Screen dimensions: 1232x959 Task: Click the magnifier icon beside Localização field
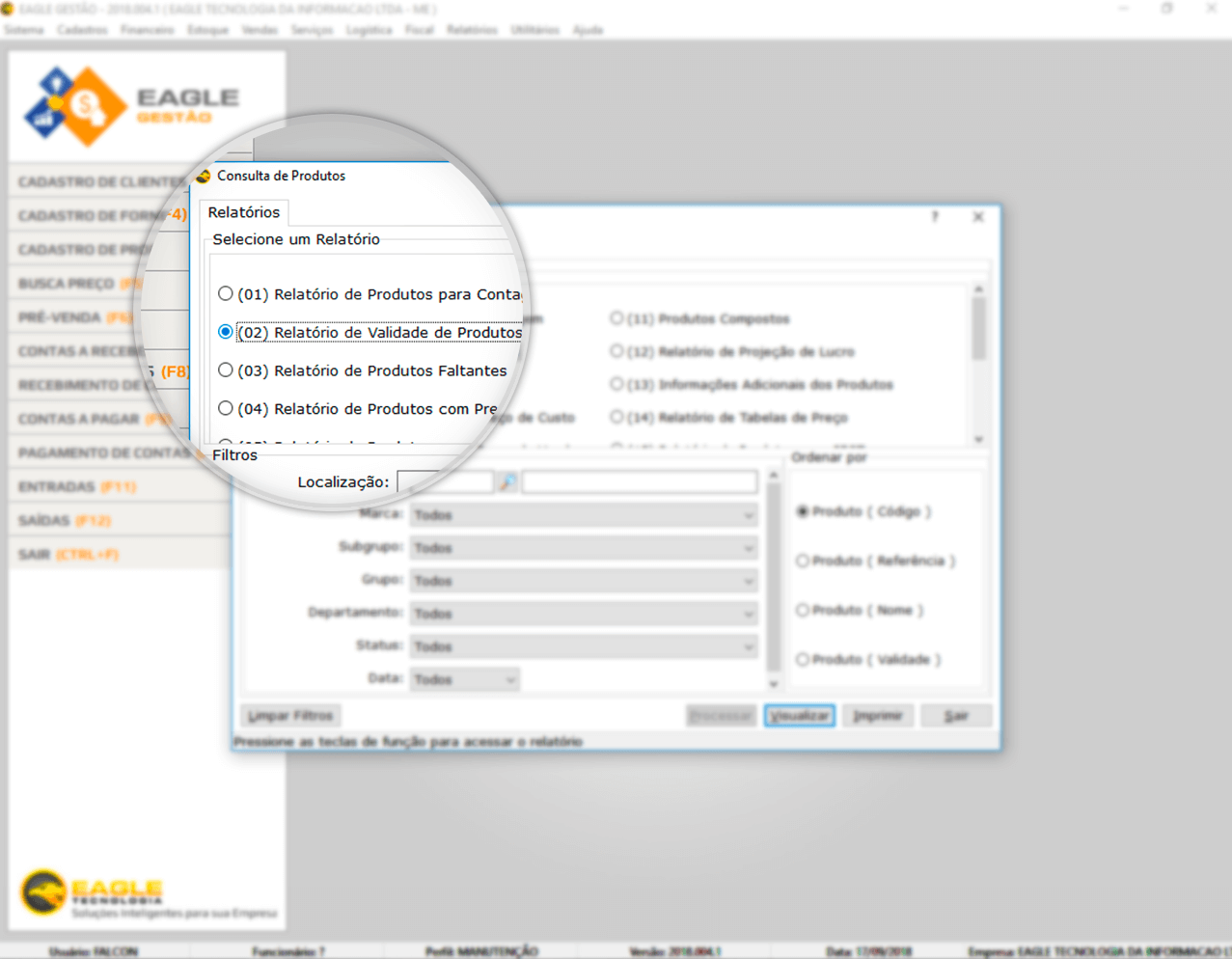pyautogui.click(x=507, y=481)
